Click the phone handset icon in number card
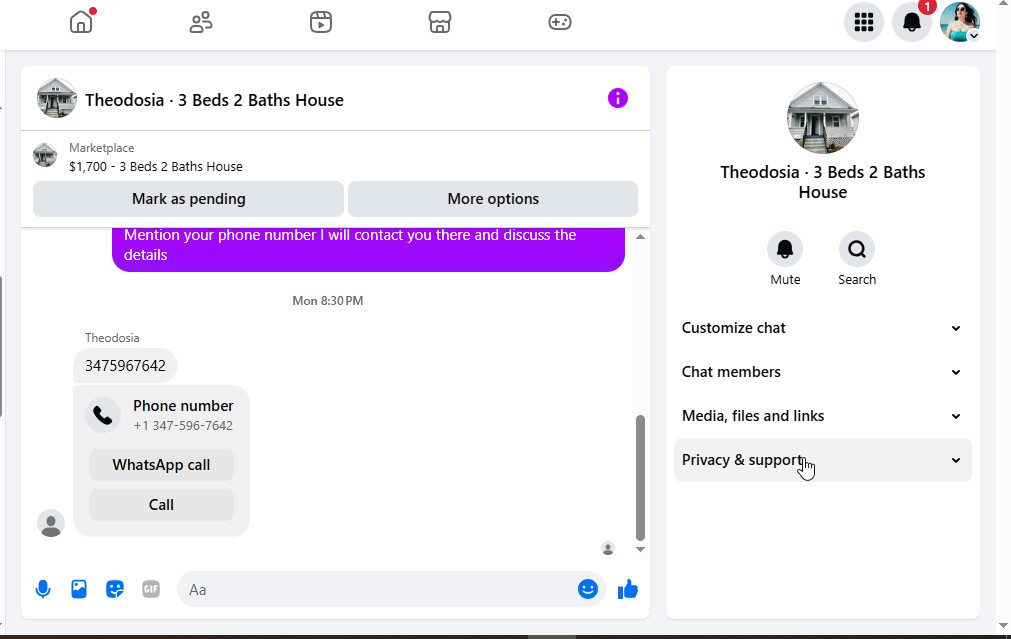 [103, 415]
